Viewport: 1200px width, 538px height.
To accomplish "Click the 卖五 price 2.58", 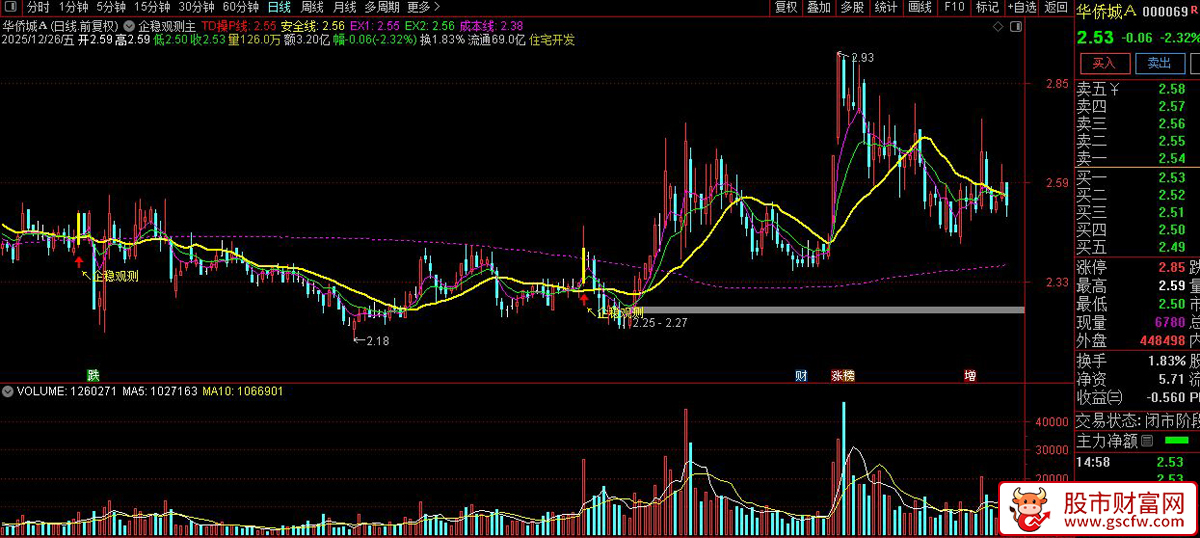I will (1171, 90).
